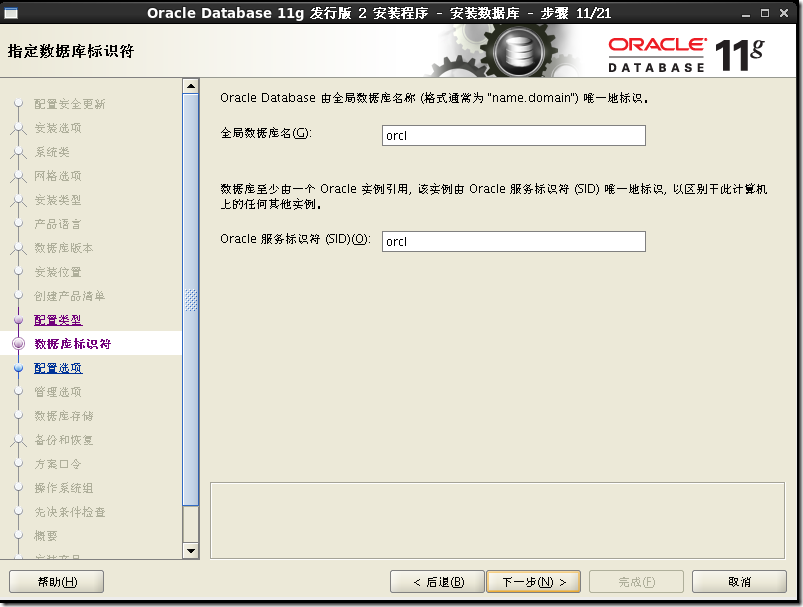The image size is (803, 607).
Task: Click the 创建产品清单 step text
Action: click(70, 296)
